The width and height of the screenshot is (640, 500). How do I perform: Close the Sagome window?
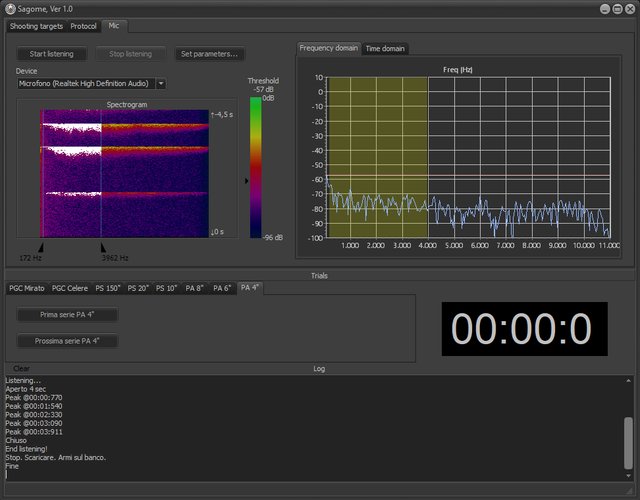630,9
